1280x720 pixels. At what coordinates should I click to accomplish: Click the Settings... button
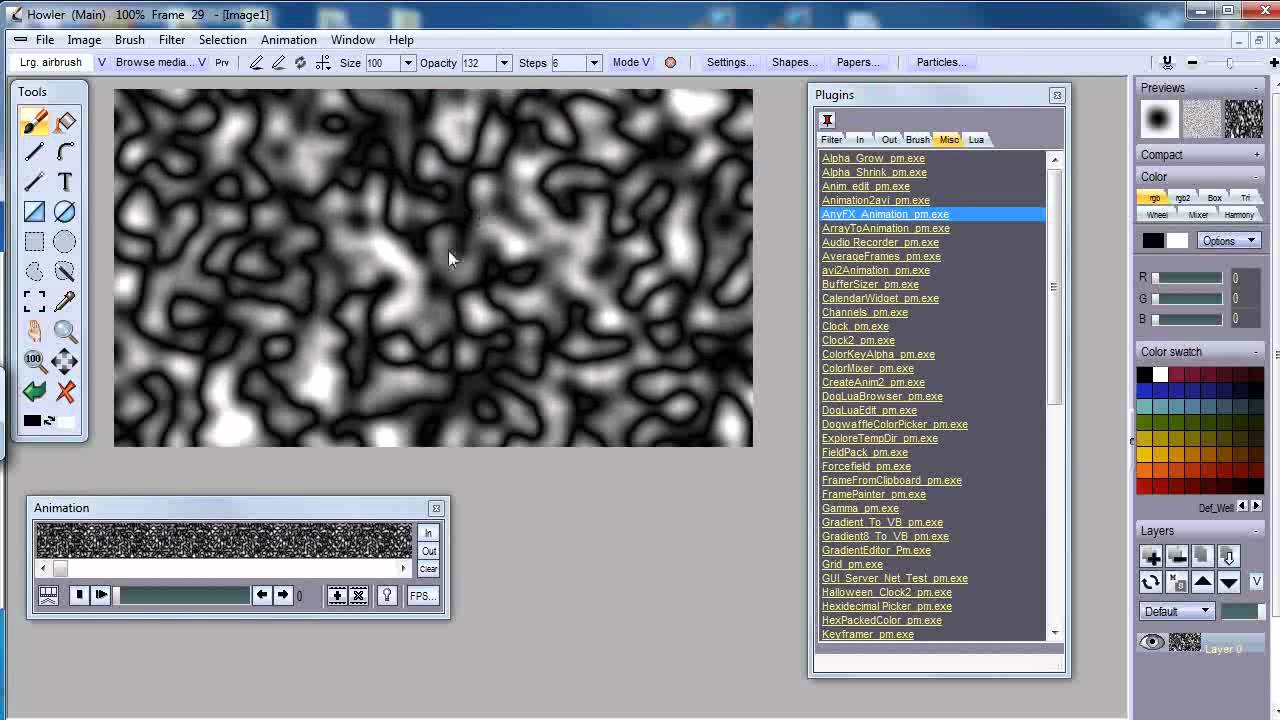(730, 62)
